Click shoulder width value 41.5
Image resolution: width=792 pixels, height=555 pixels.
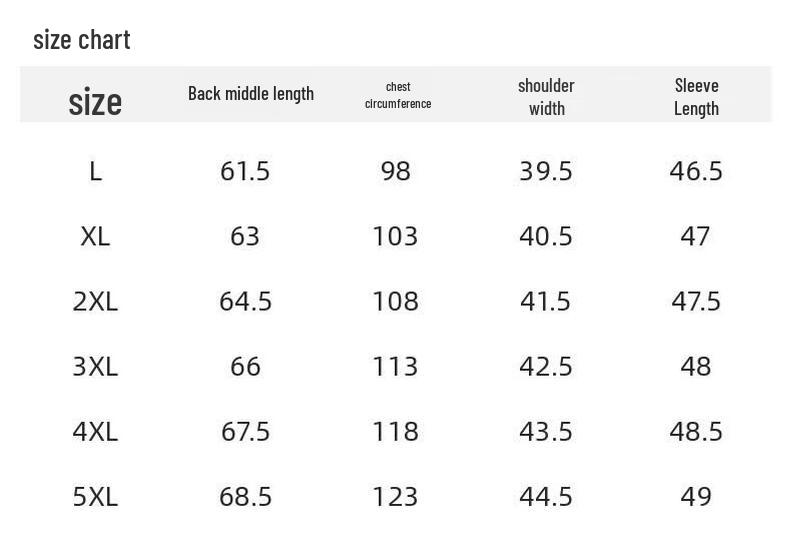pyautogui.click(x=546, y=301)
